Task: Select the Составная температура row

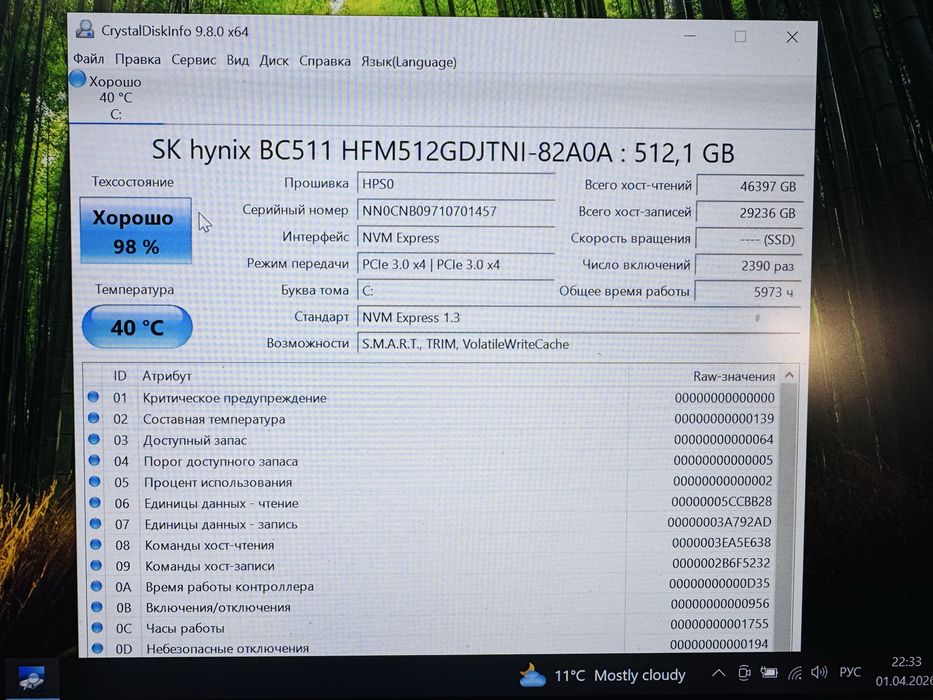Action: (x=431, y=418)
